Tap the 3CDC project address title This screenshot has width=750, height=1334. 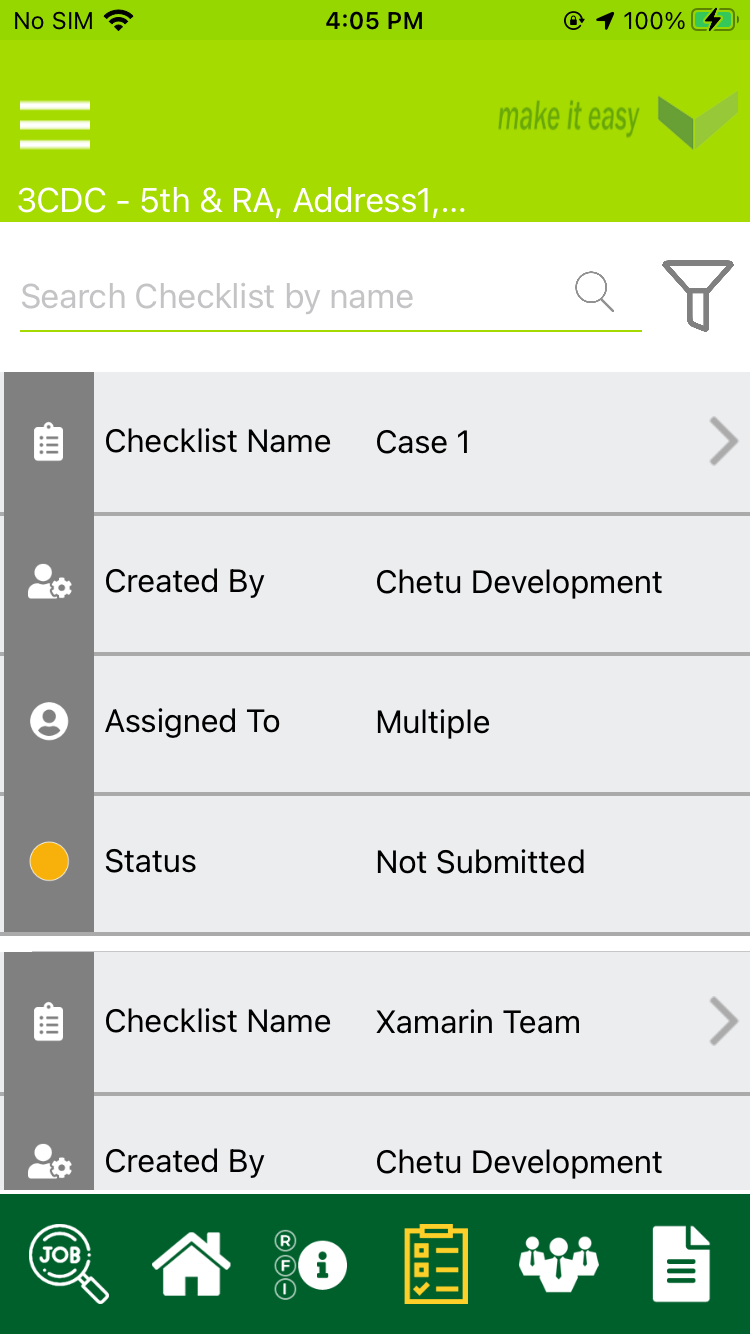(242, 201)
